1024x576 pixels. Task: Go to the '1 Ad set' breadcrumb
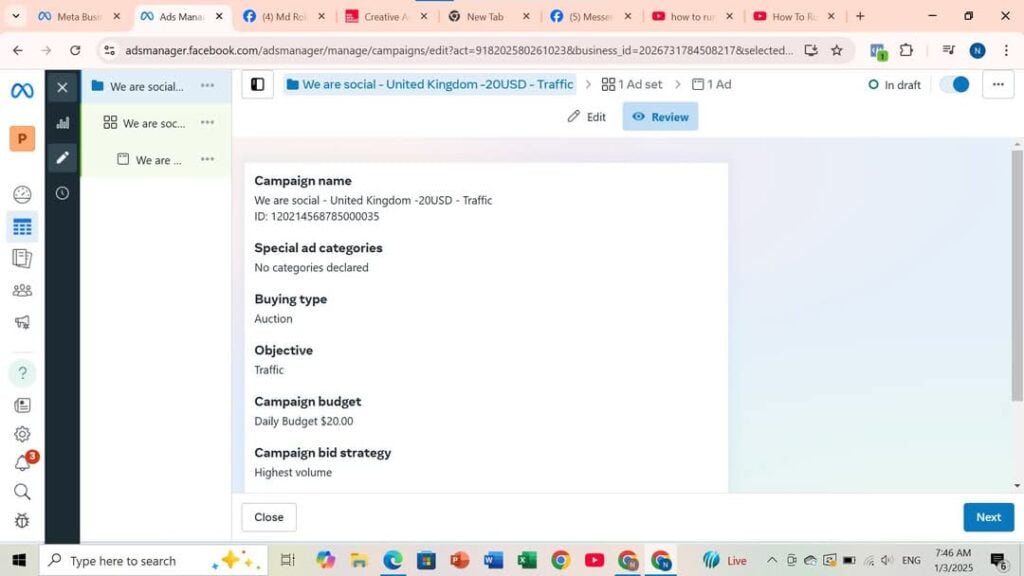pyautogui.click(x=632, y=84)
